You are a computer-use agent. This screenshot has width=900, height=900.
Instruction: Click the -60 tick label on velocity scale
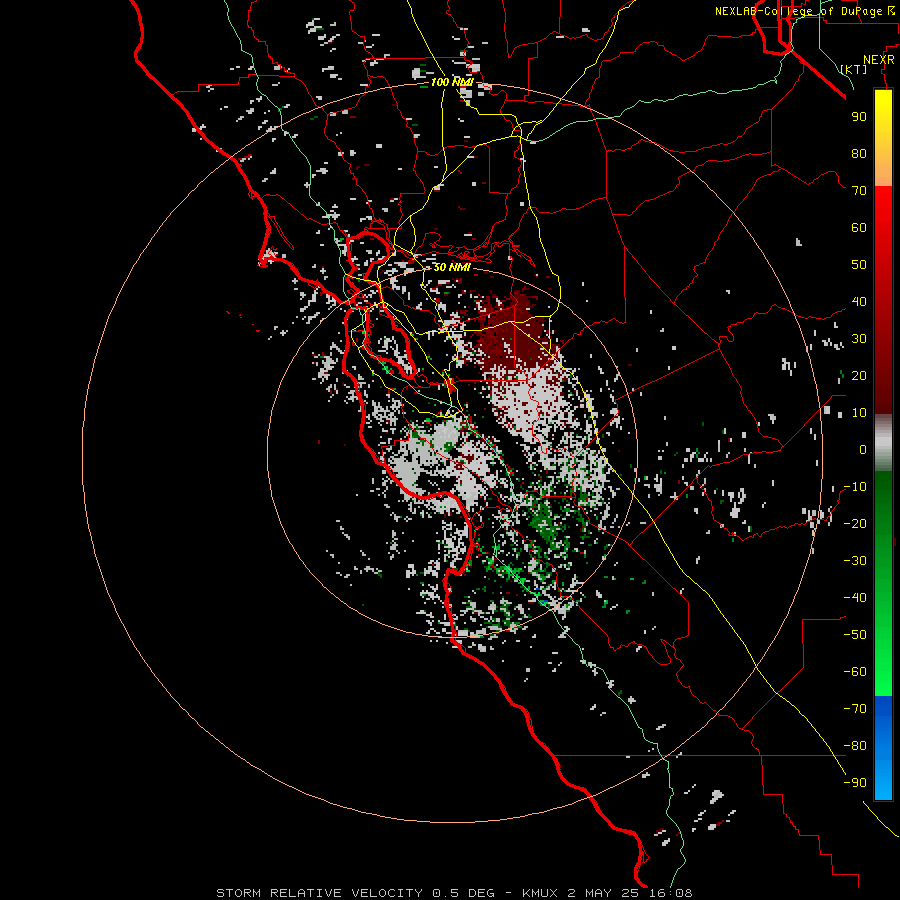tap(855, 672)
